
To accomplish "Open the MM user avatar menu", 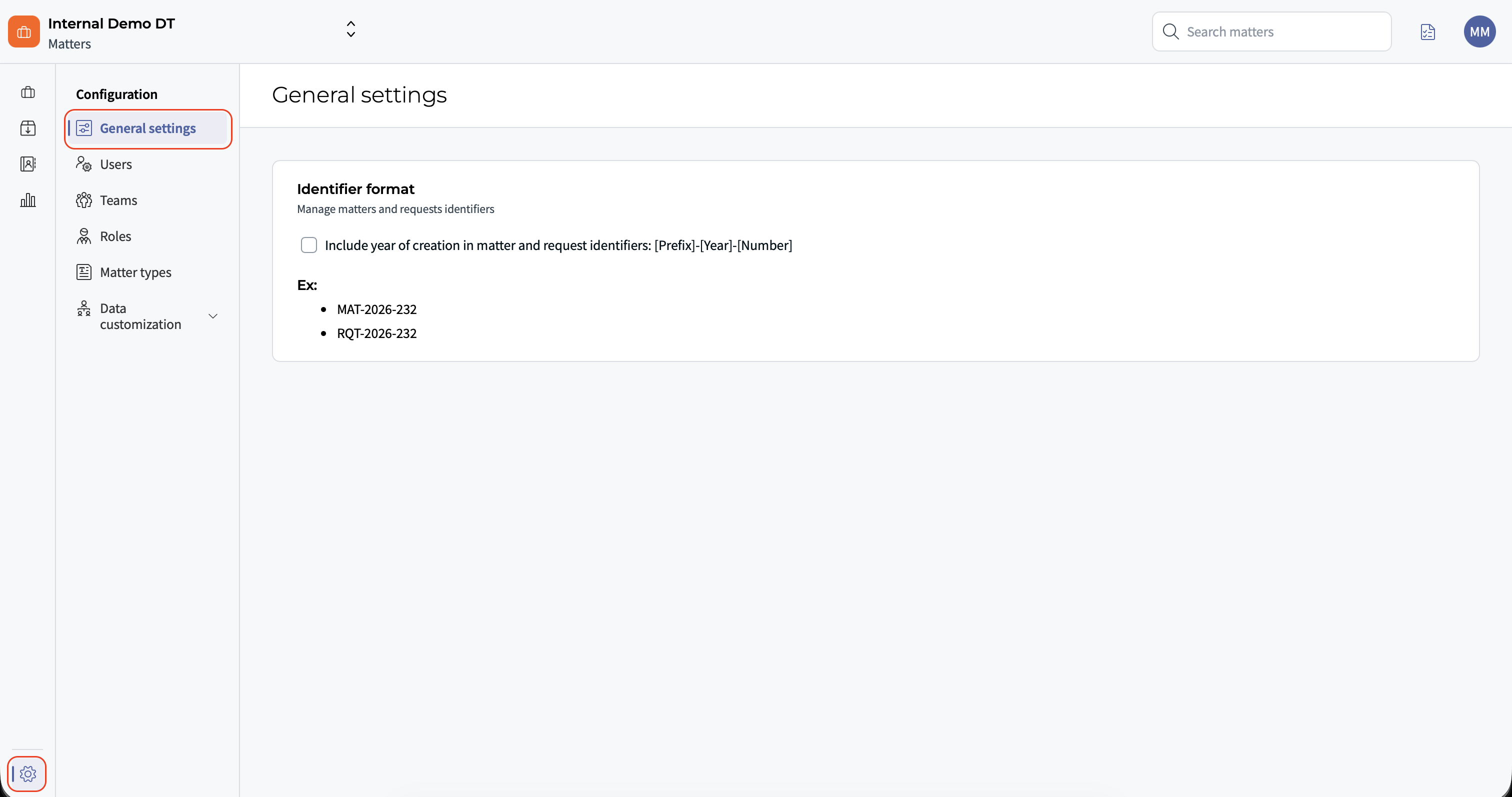I will [1479, 31].
